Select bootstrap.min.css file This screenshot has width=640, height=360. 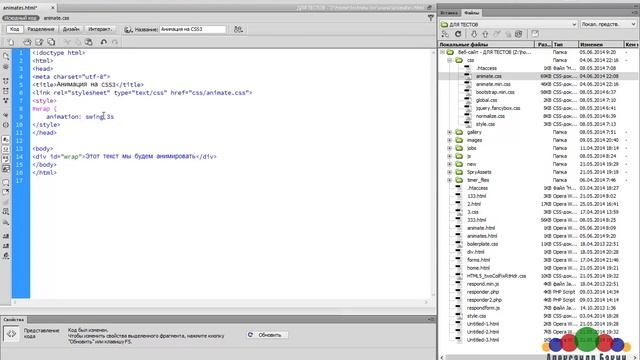click(495, 92)
